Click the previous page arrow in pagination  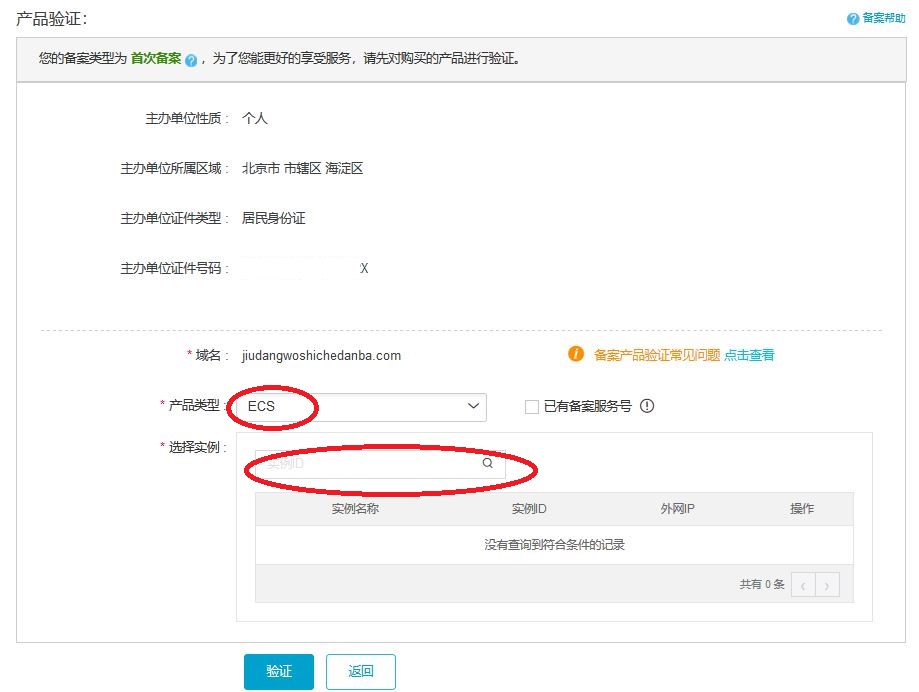point(803,584)
